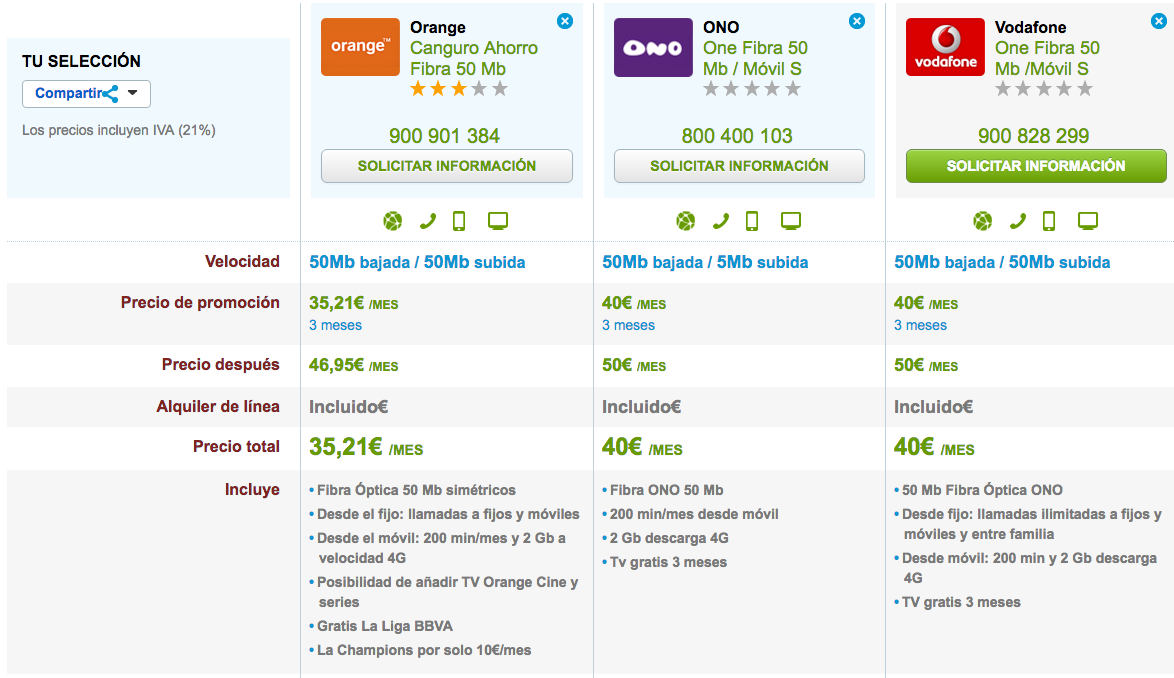Select Orange after price 46,95€ /MES
1174x678 pixels.
click(353, 365)
